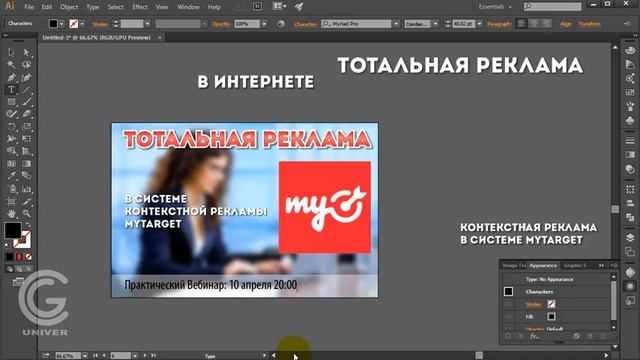Open the Myriad Pro font family dropdown
This screenshot has height=360, width=640.
pos(396,24)
